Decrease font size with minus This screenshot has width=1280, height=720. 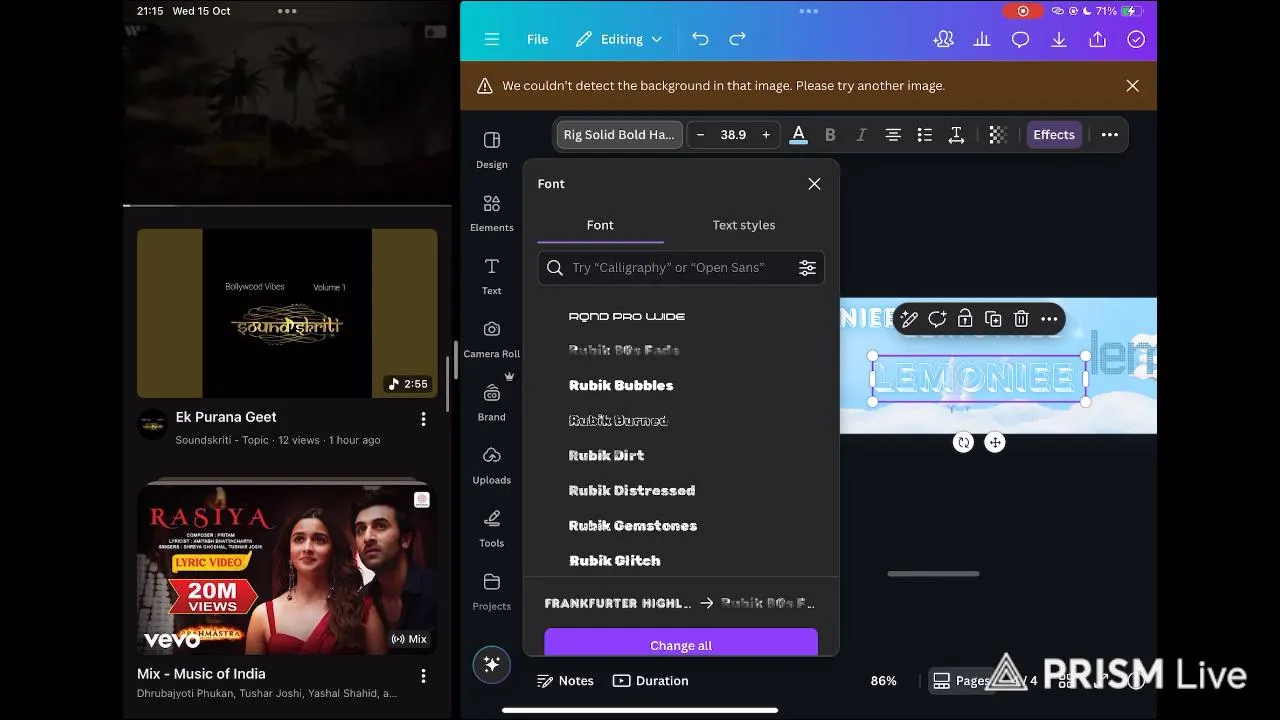[x=700, y=135]
